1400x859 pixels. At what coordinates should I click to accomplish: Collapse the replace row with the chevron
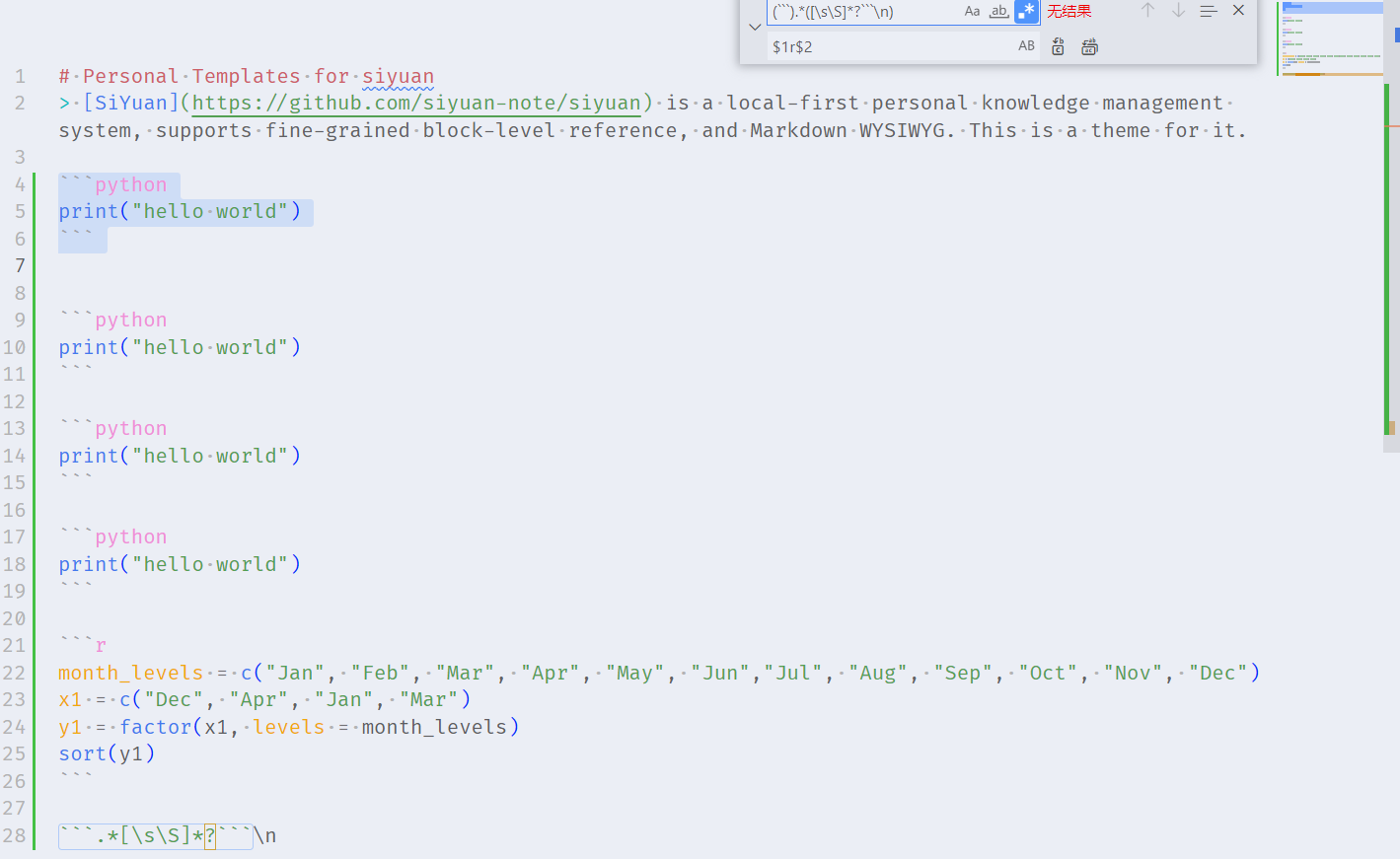(x=754, y=27)
